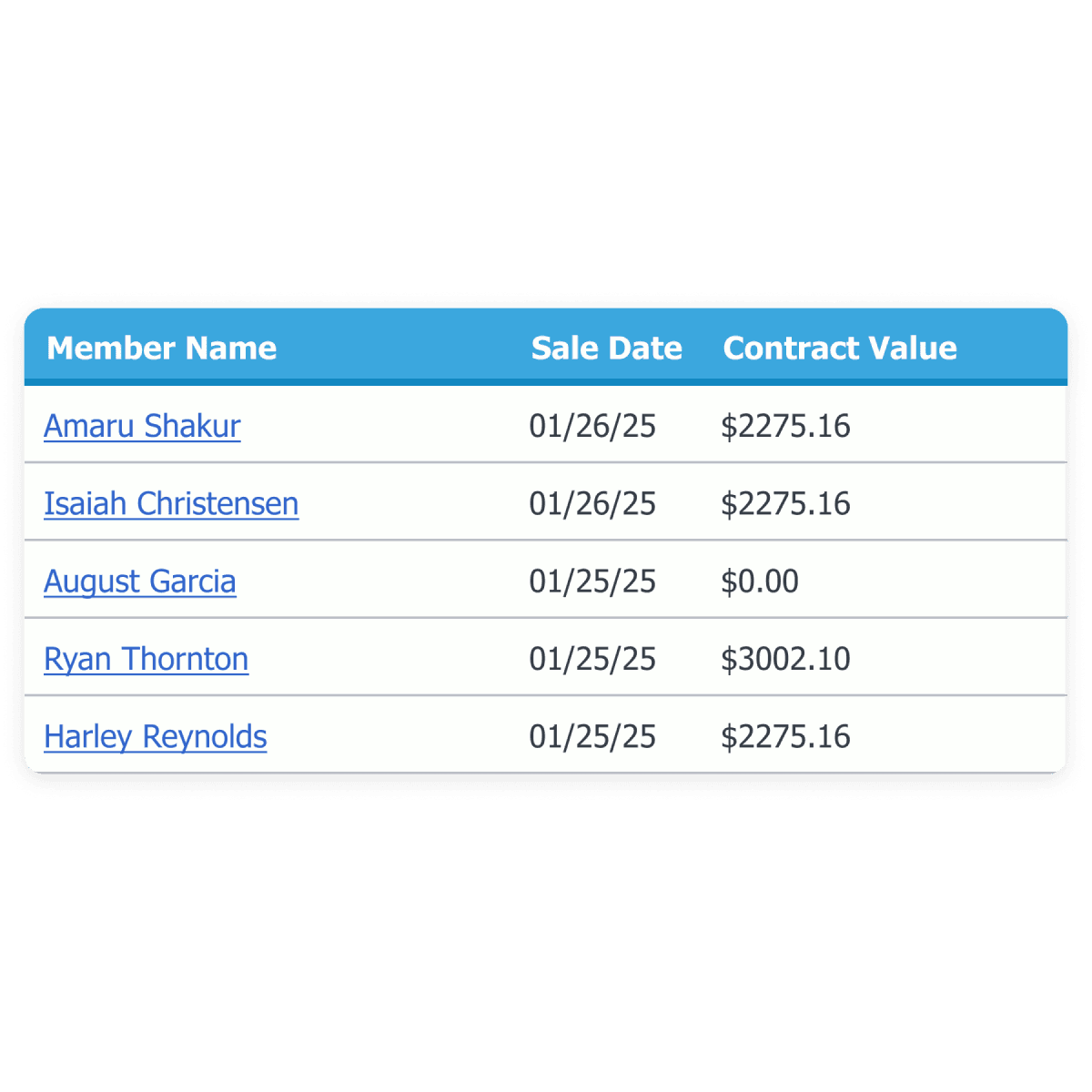Click Isaiah Christensen's $2275.16 contract value

tap(785, 503)
